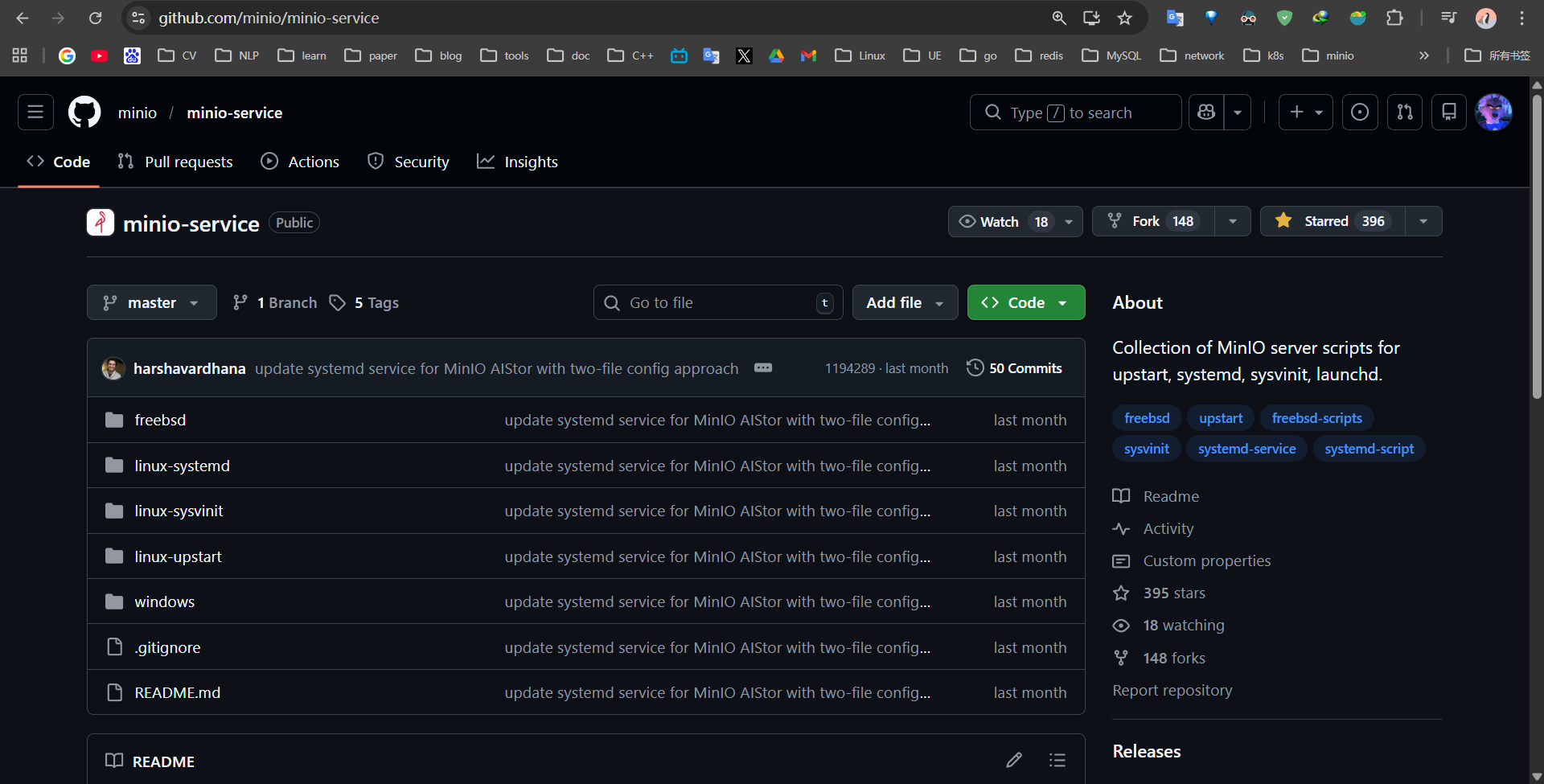This screenshot has height=784, width=1544.
Task: View the 5 Tags list
Action: (364, 302)
